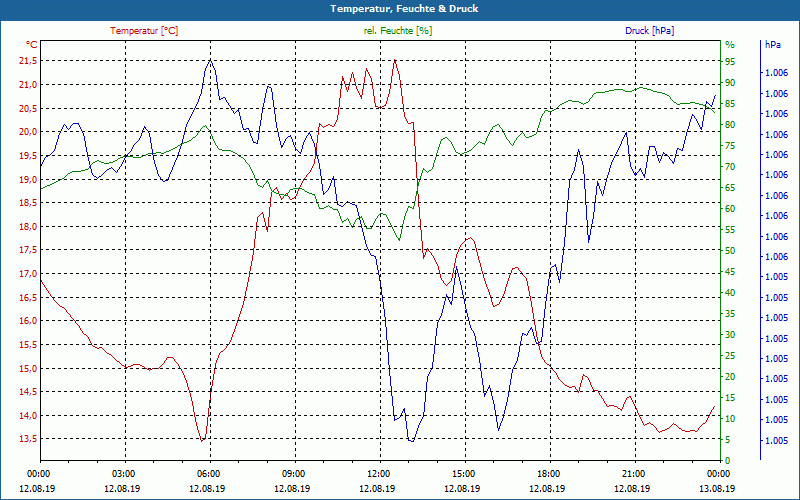This screenshot has height=500, width=800.
Task: Click the '17,0' temperature axis value
Action: click(28, 273)
